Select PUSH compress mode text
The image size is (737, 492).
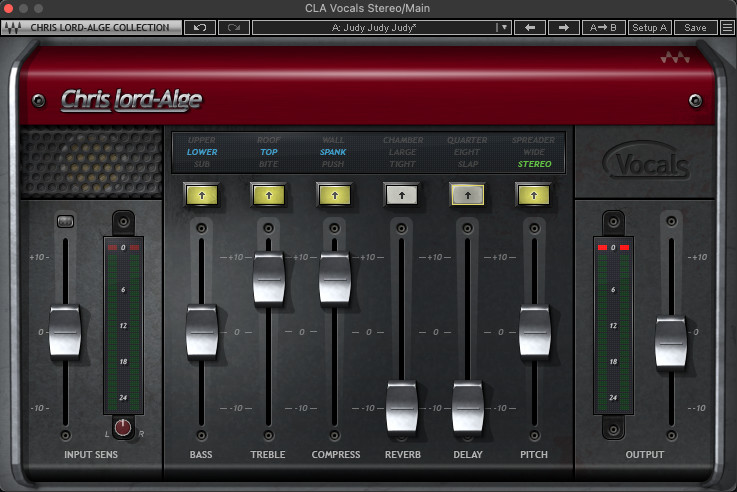click(x=333, y=164)
